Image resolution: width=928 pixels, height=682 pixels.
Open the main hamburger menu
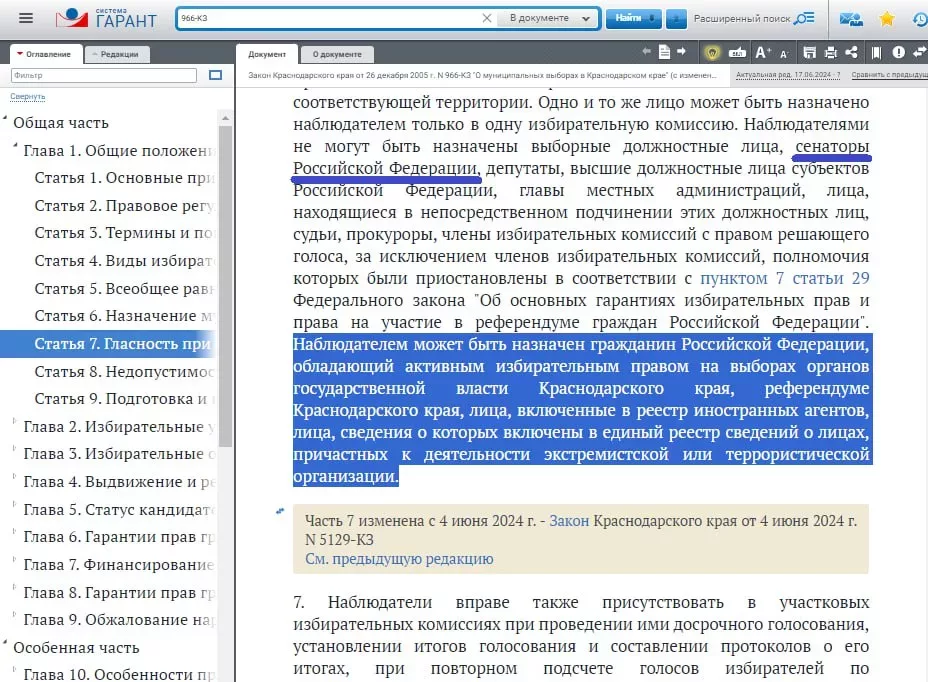click(x=27, y=17)
